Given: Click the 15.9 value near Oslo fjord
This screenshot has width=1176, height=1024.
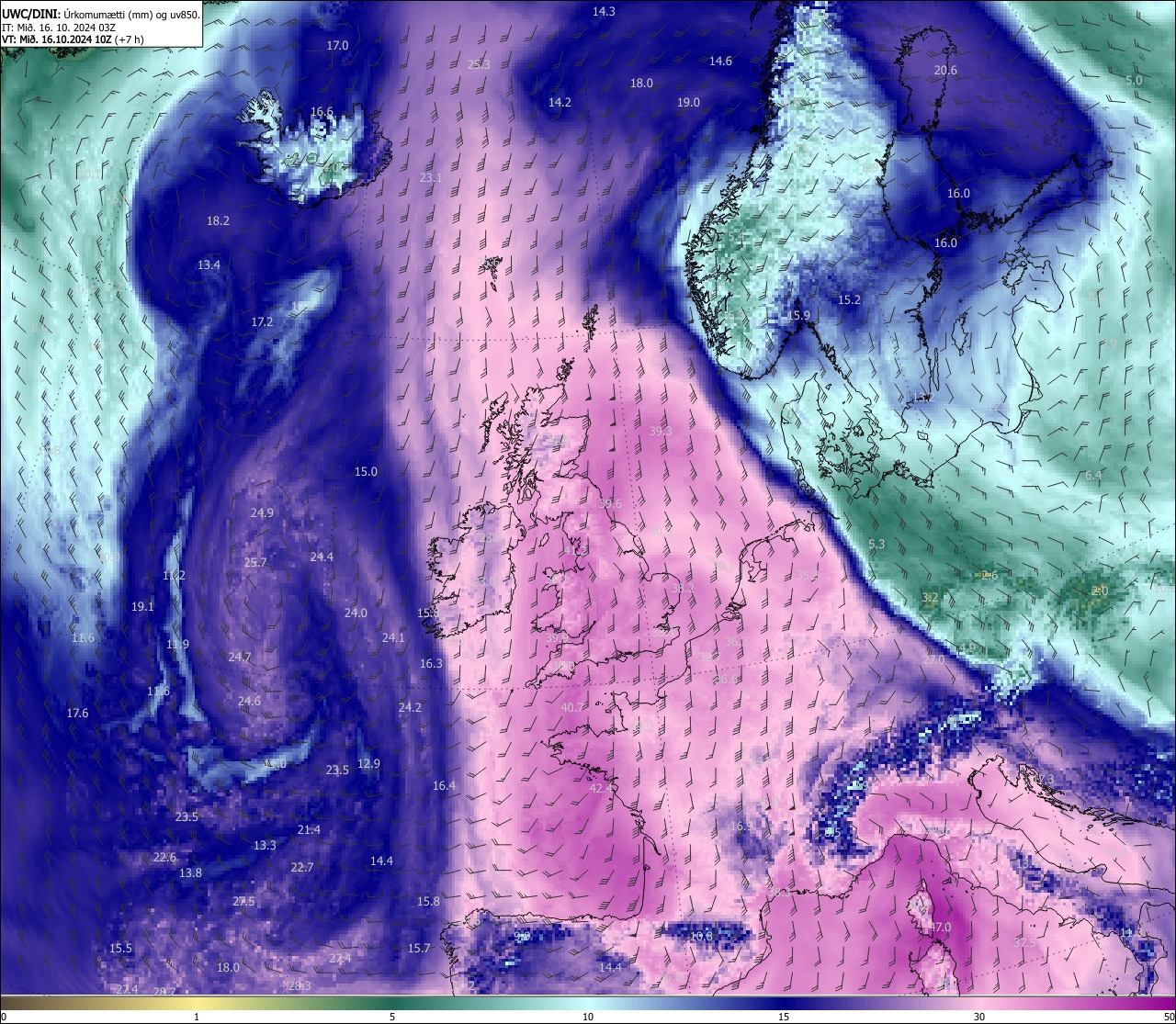Looking at the screenshot, I should point(799,315).
